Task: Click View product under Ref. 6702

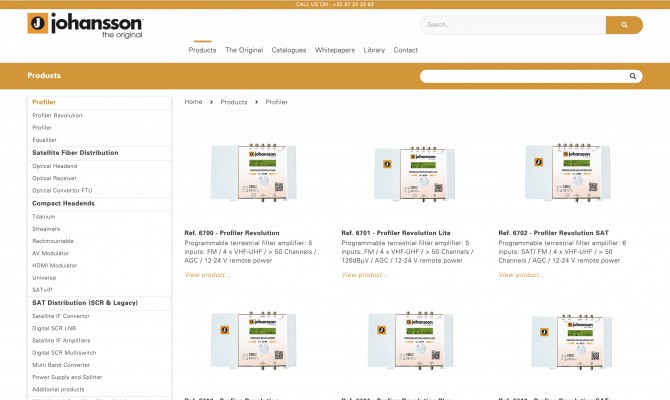Action: (521, 275)
